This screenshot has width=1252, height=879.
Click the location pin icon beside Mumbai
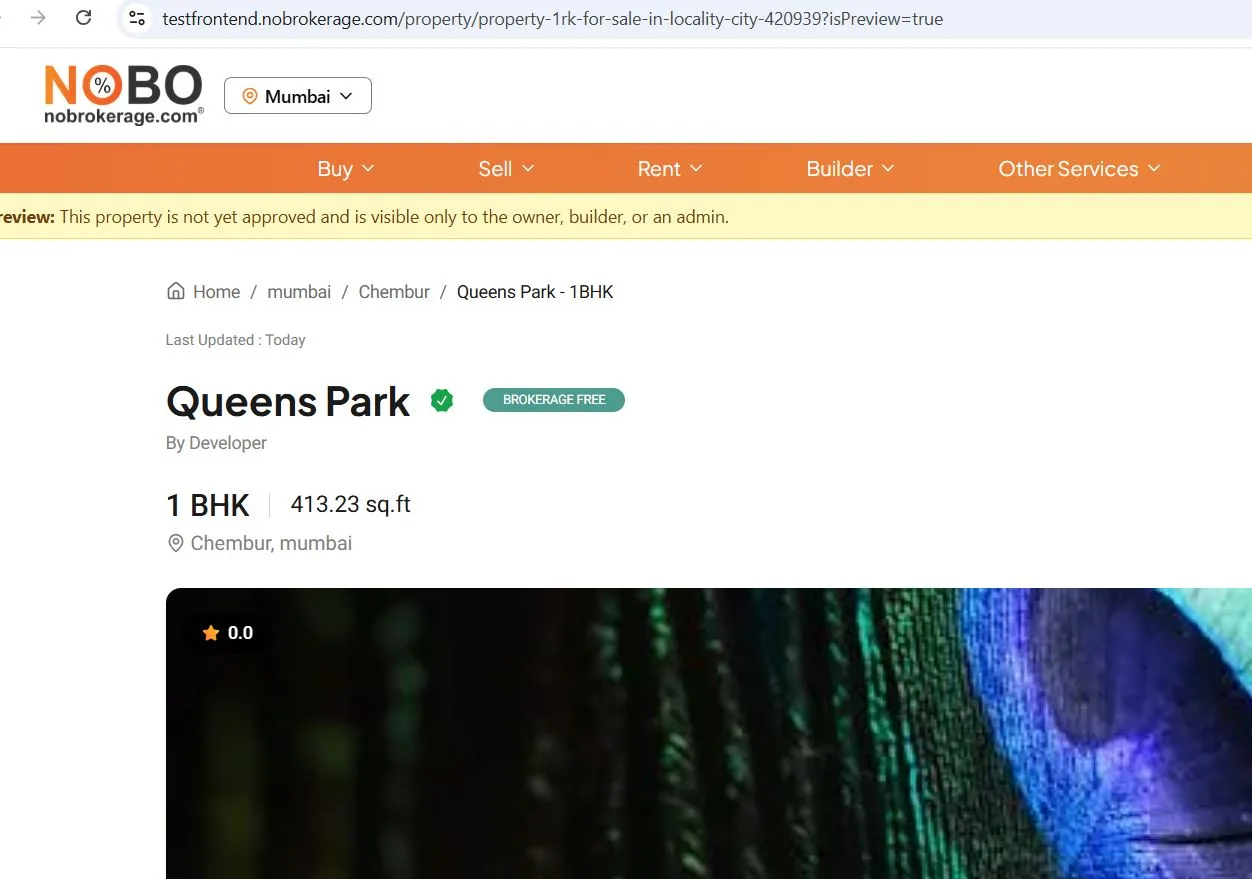(250, 97)
